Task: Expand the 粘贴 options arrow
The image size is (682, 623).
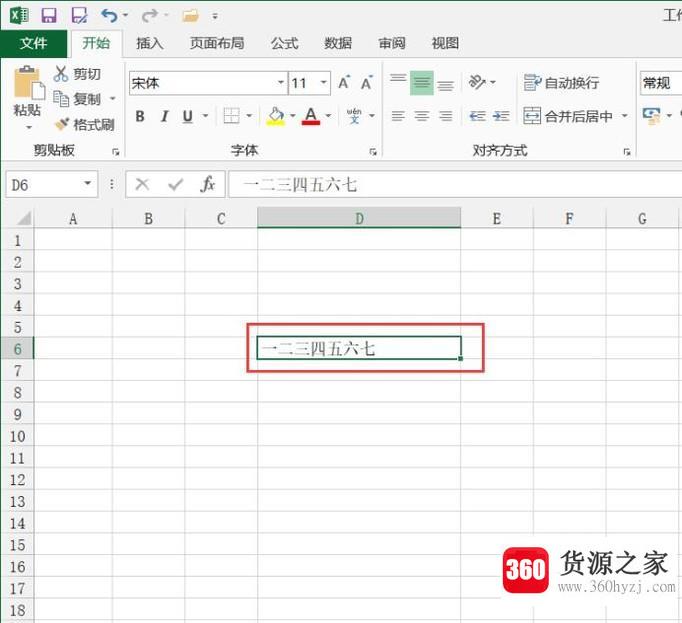Action: (29, 127)
